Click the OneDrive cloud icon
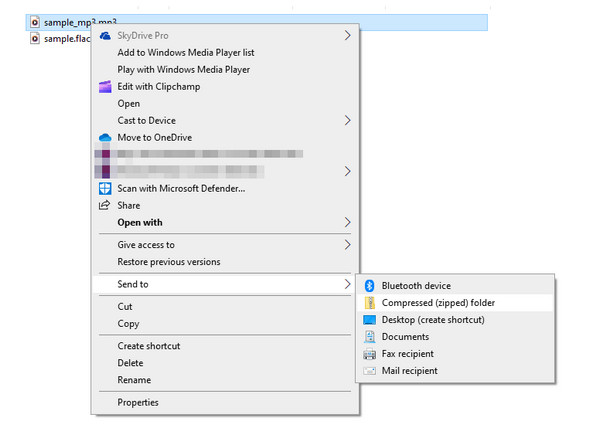The image size is (600, 425). [x=105, y=137]
